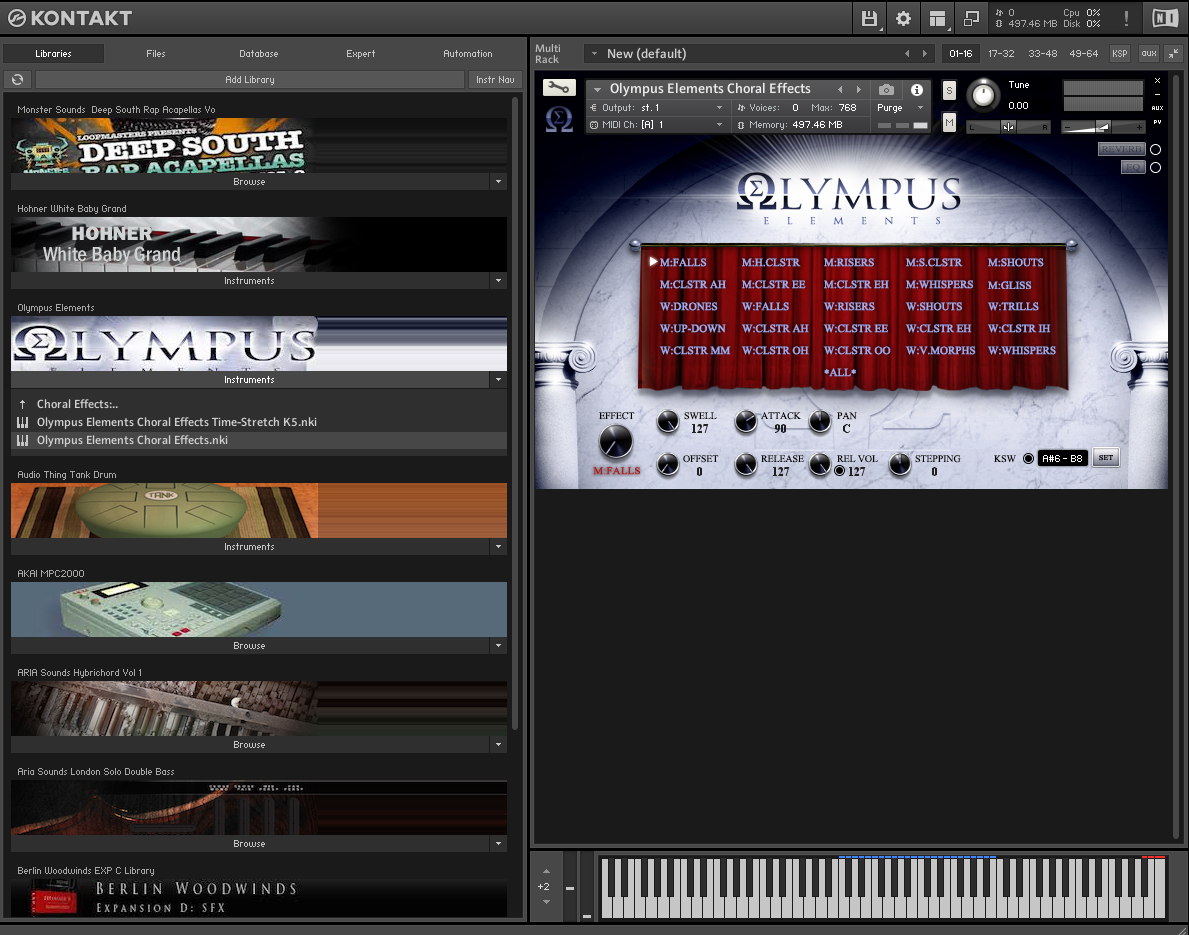Click the Instr Nav button
The width and height of the screenshot is (1189, 935).
coord(495,80)
